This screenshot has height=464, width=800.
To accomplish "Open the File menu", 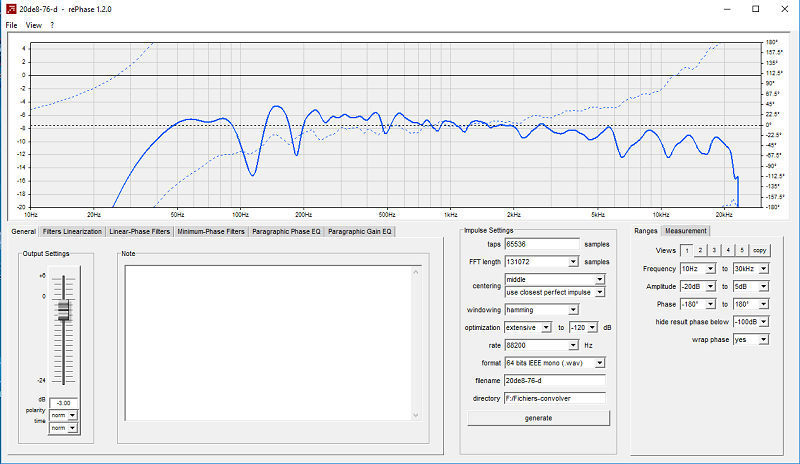I will [11, 25].
